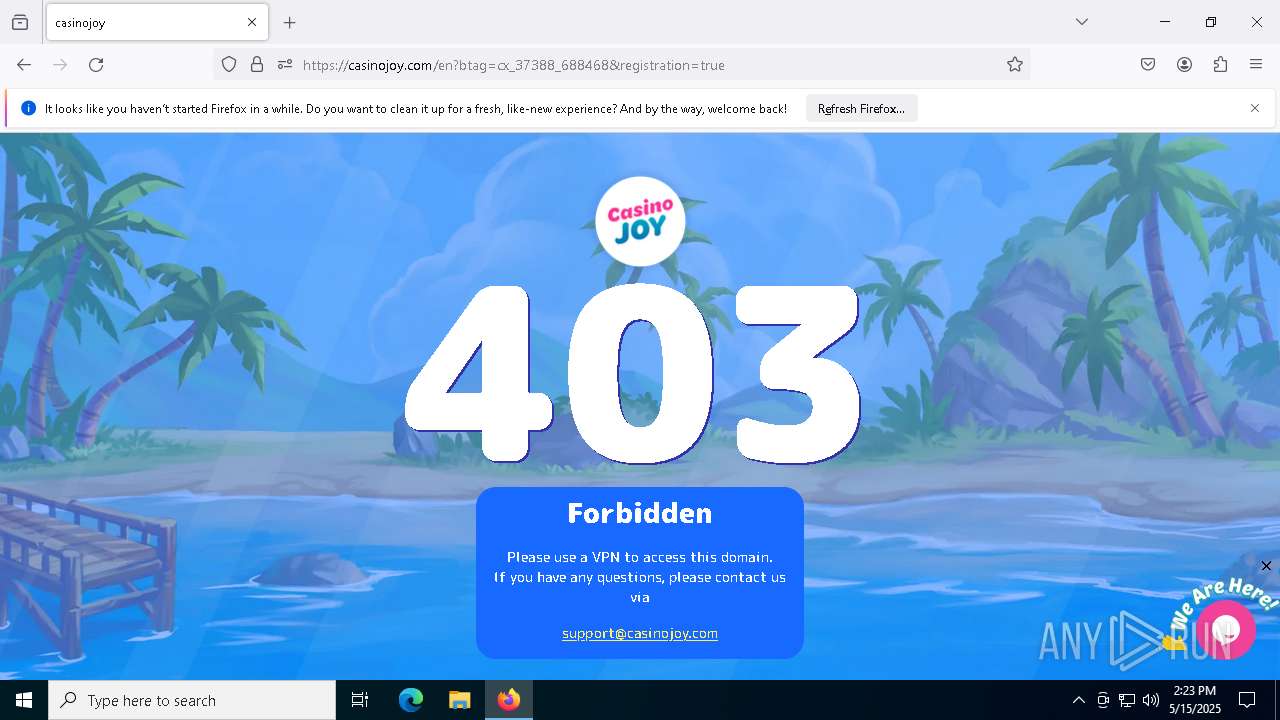The width and height of the screenshot is (1280, 720).
Task: Select Firefox taskbar icon
Action: (x=509, y=700)
